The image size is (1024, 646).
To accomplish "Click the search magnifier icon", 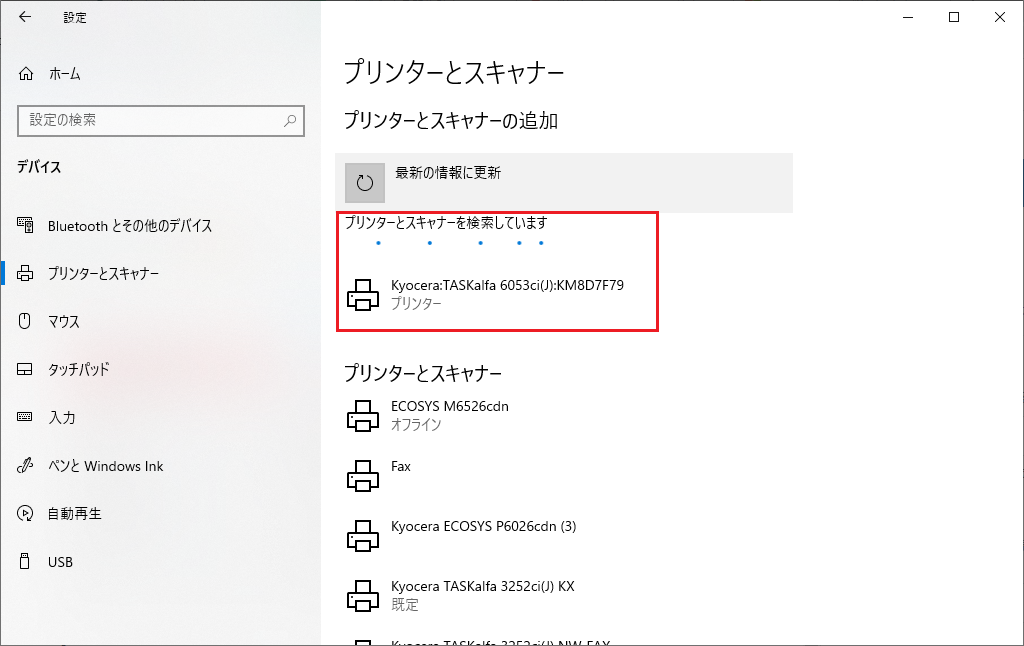I will [290, 120].
